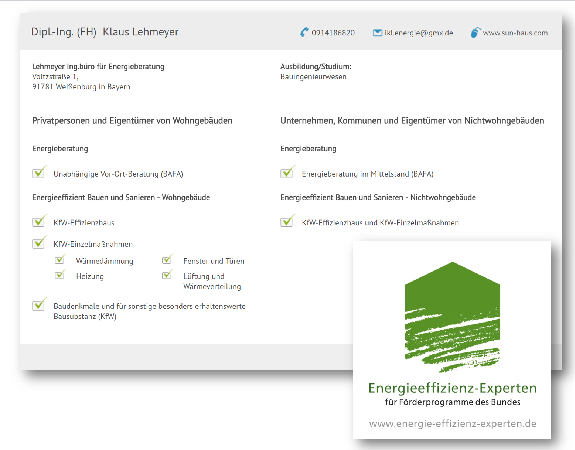Toggle the Lüftung und Wärmeverteilung checkbox
This screenshot has height=450, width=575.
coord(167,274)
